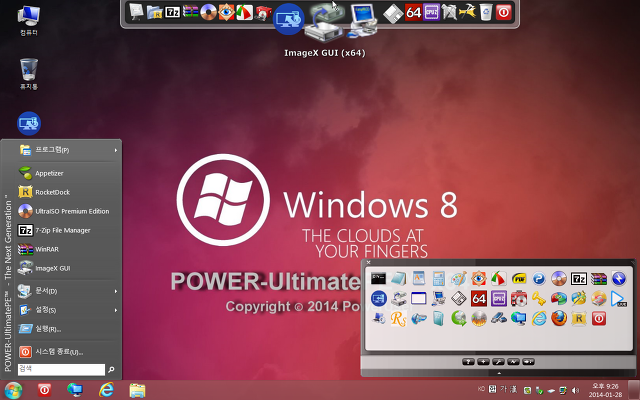Click the start menu search field
Image resolution: width=640 pixels, height=400 pixels.
click(x=61, y=369)
